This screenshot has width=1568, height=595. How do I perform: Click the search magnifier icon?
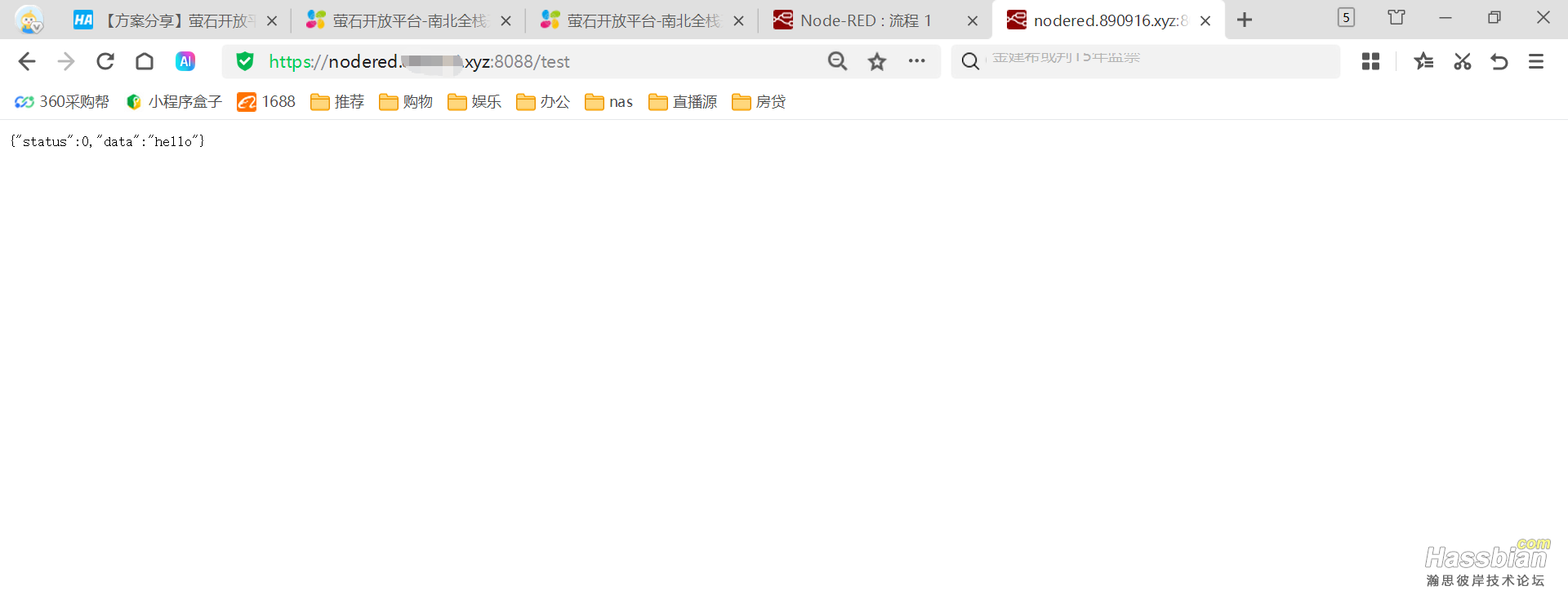click(970, 61)
